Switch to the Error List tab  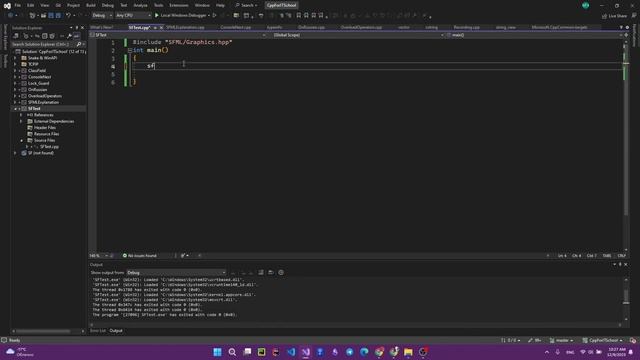[98, 331]
